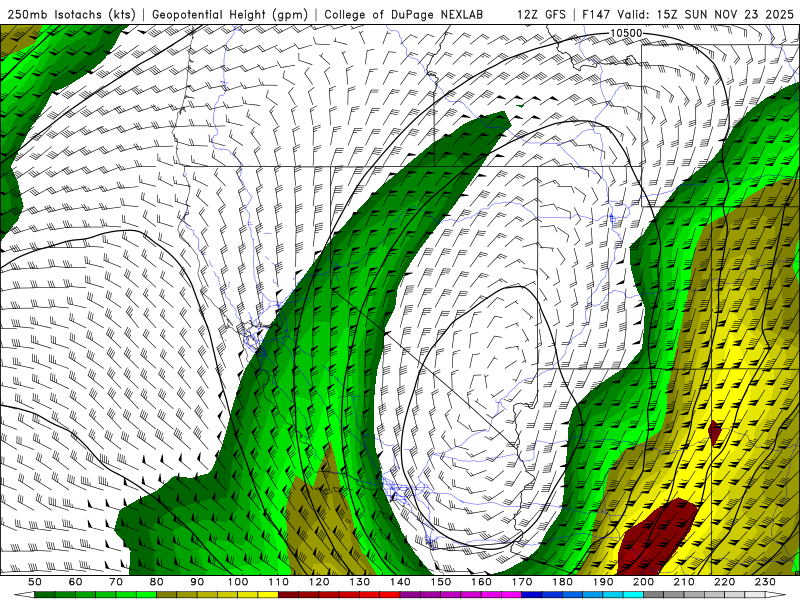The height and width of the screenshot is (600, 800).
Task: Click the 50 value on the color scale
Action: [35, 582]
